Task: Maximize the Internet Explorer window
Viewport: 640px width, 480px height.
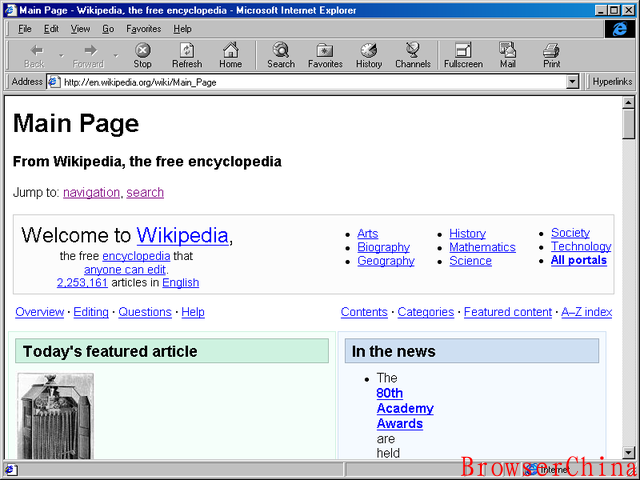Action: click(x=614, y=11)
